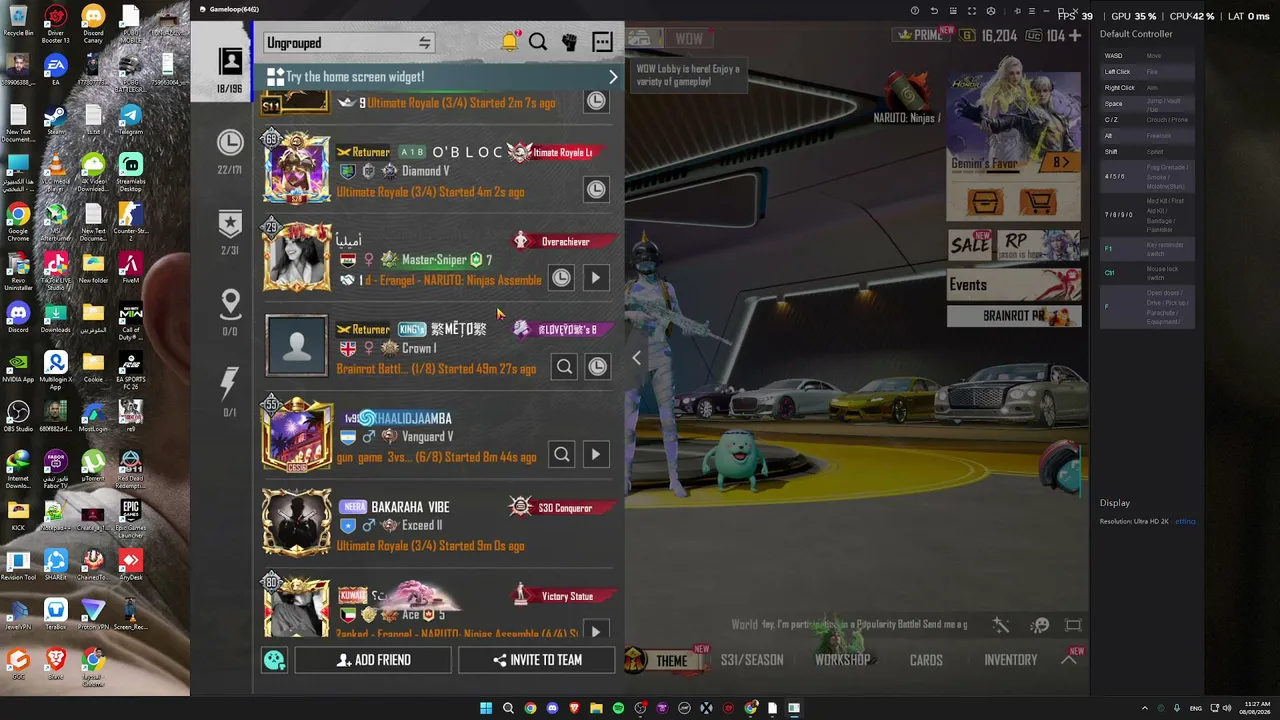Click the frame icon right of the emote icon
The width and height of the screenshot is (1280, 720).
1073,625
